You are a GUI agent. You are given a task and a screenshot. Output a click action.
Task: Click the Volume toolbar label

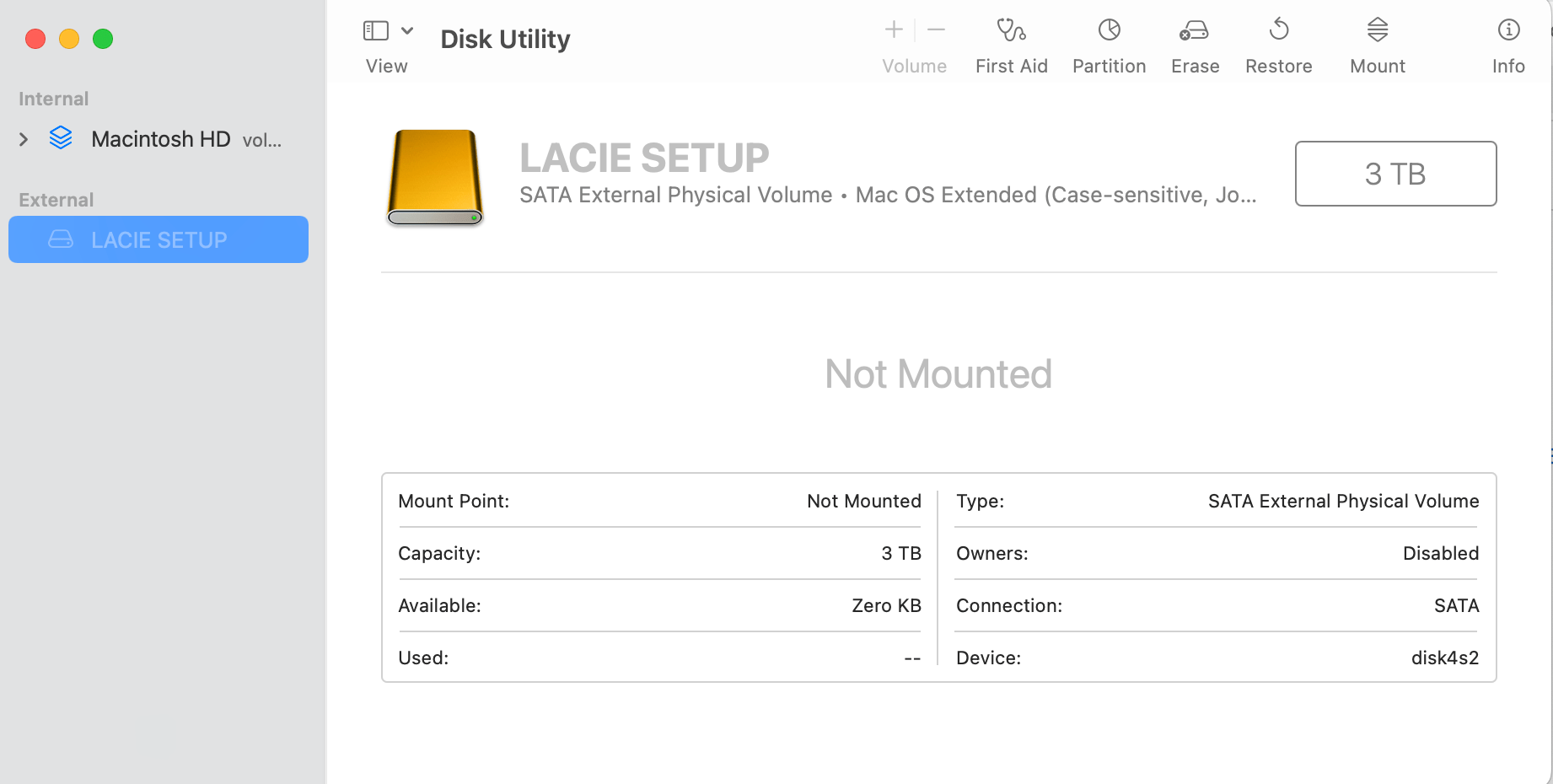tap(914, 66)
